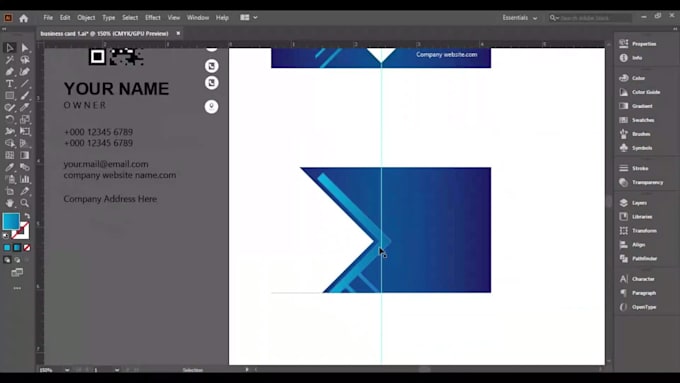Select the Pen tool
Image resolution: width=680 pixels, height=383 pixels.
point(10,72)
